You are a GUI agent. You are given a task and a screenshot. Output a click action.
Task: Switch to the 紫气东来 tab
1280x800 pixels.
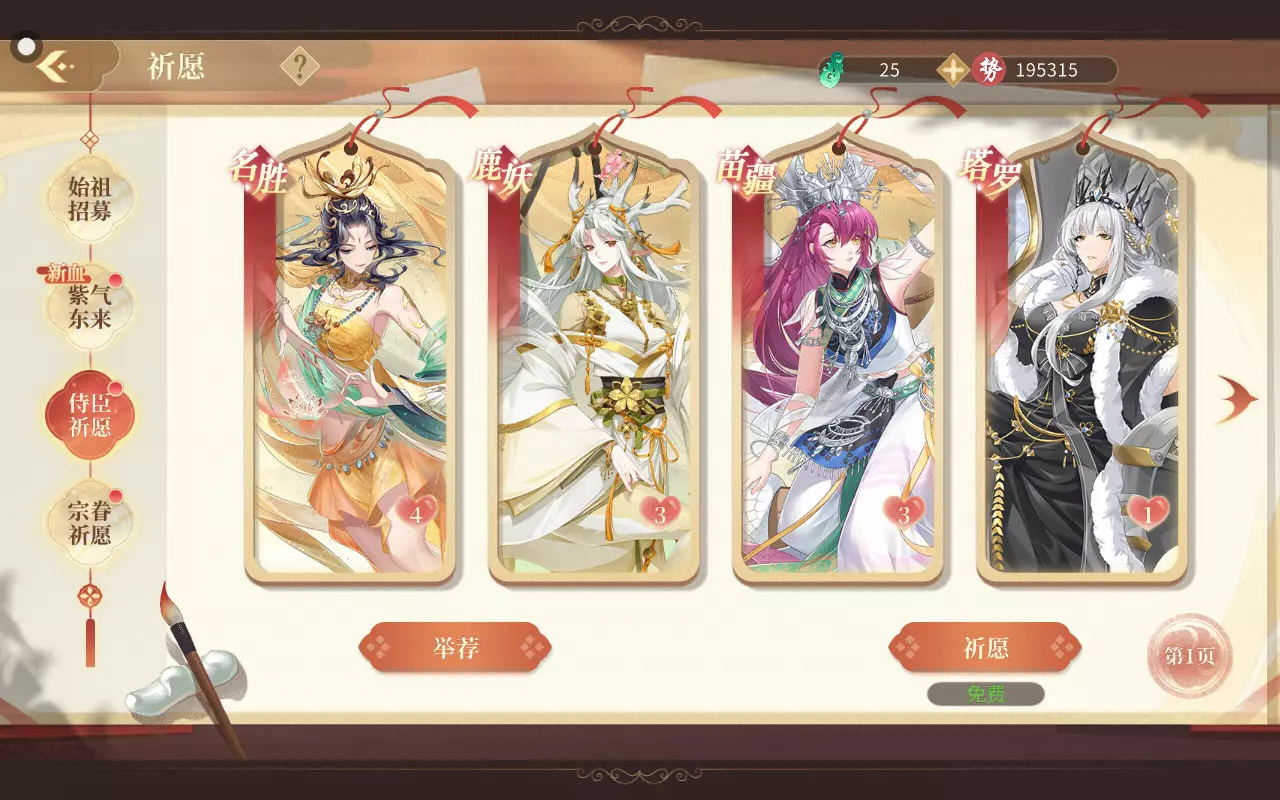(90, 307)
